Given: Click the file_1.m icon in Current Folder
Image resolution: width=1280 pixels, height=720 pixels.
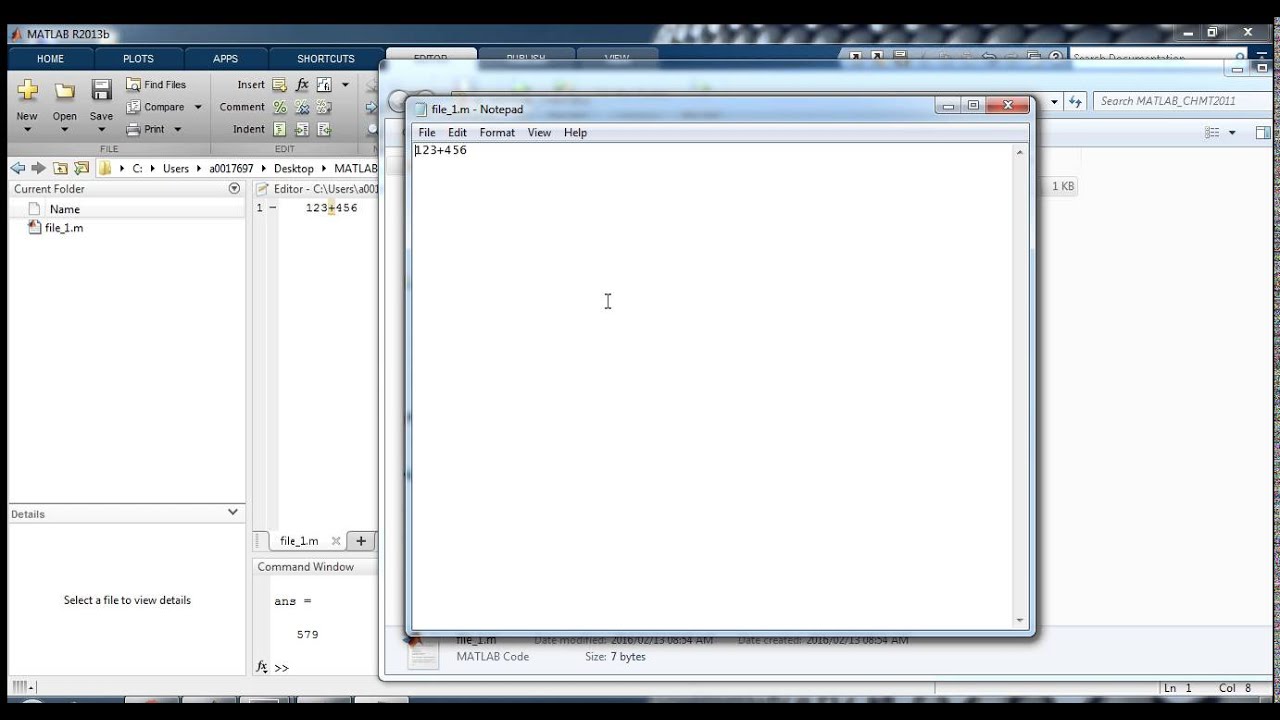Looking at the screenshot, I should pos(35,228).
